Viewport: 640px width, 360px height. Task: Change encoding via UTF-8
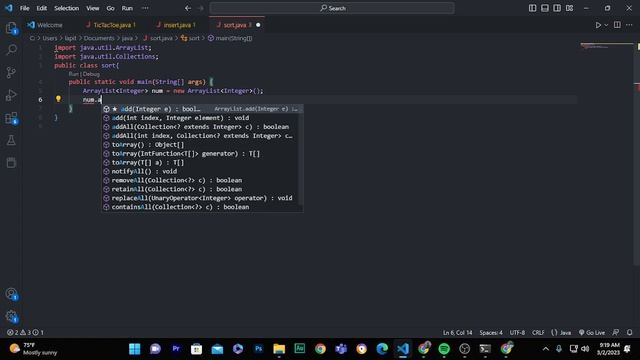[517, 333]
